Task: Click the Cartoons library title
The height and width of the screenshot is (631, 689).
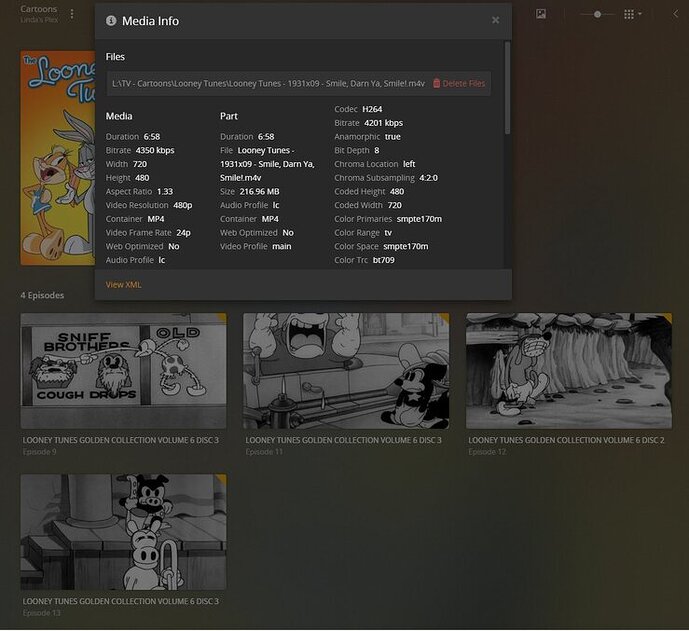Action: point(39,9)
